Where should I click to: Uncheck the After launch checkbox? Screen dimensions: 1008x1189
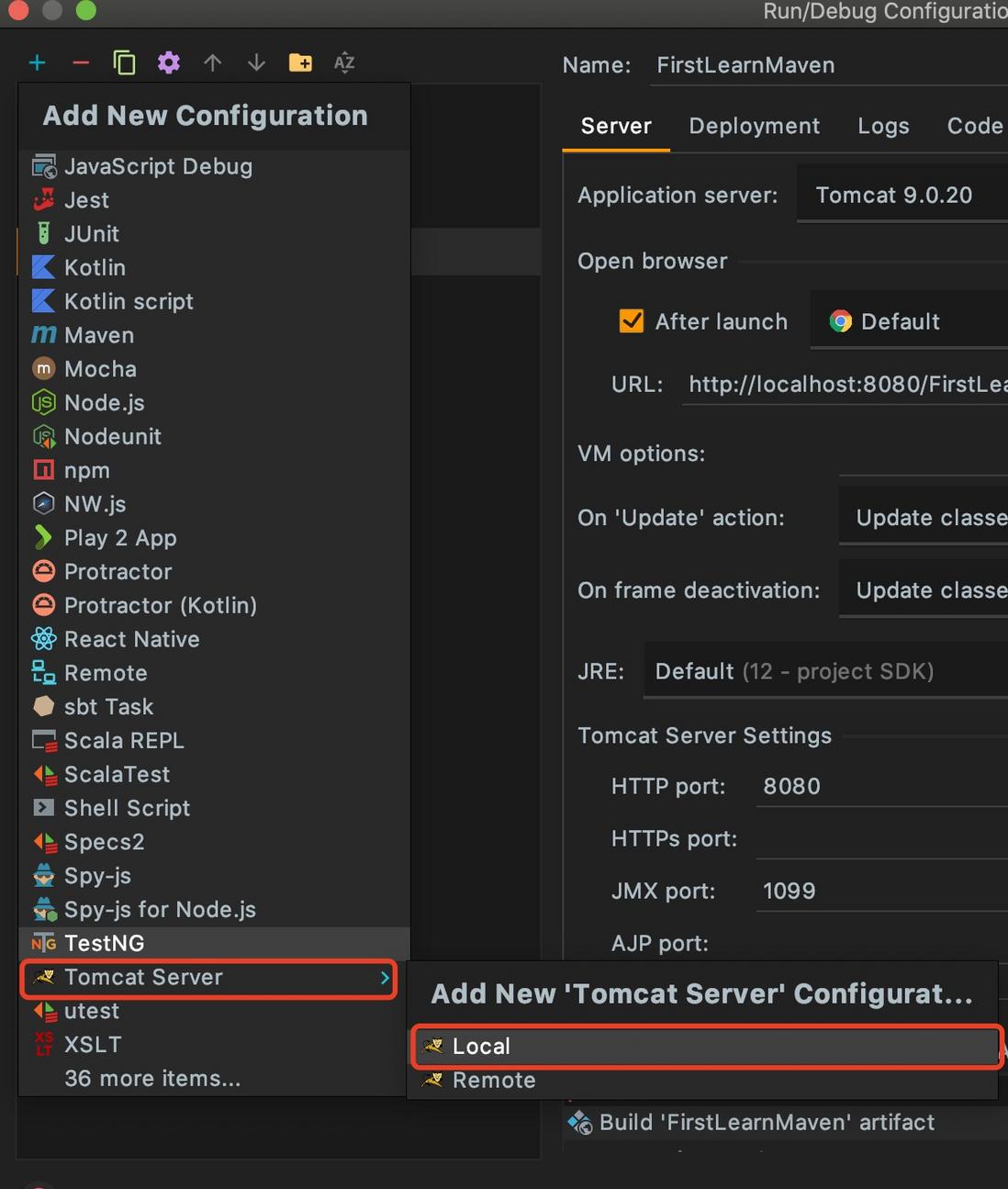pos(632,321)
